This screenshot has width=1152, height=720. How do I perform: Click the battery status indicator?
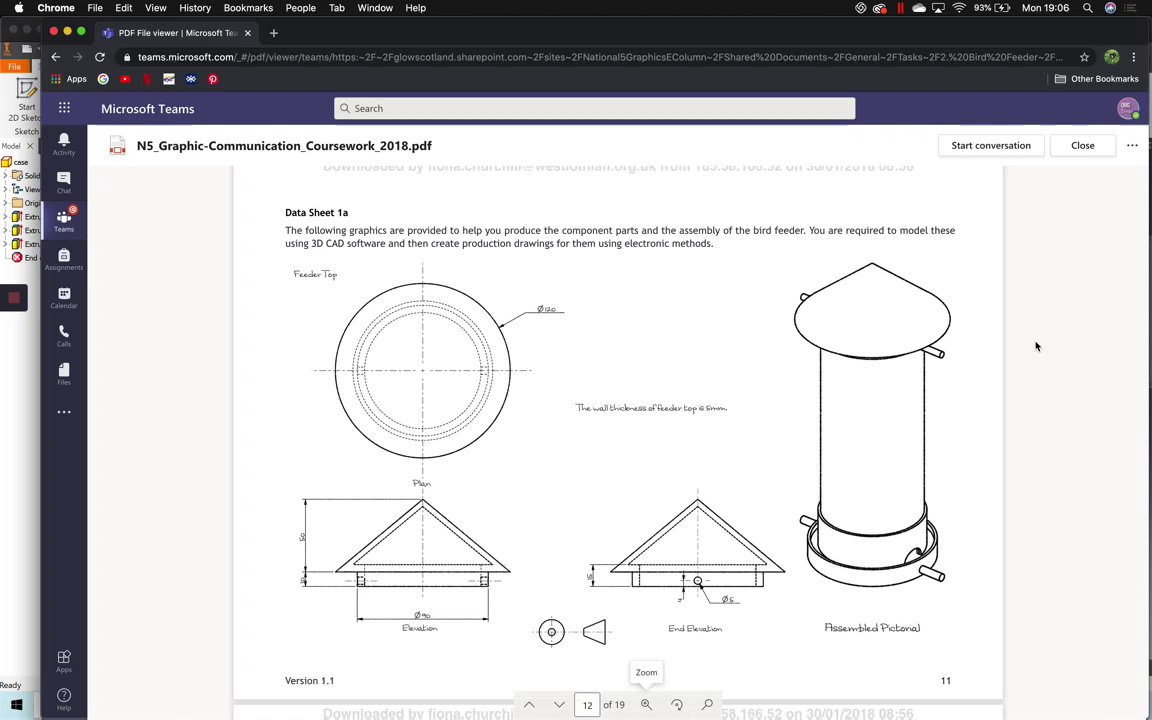point(992,8)
